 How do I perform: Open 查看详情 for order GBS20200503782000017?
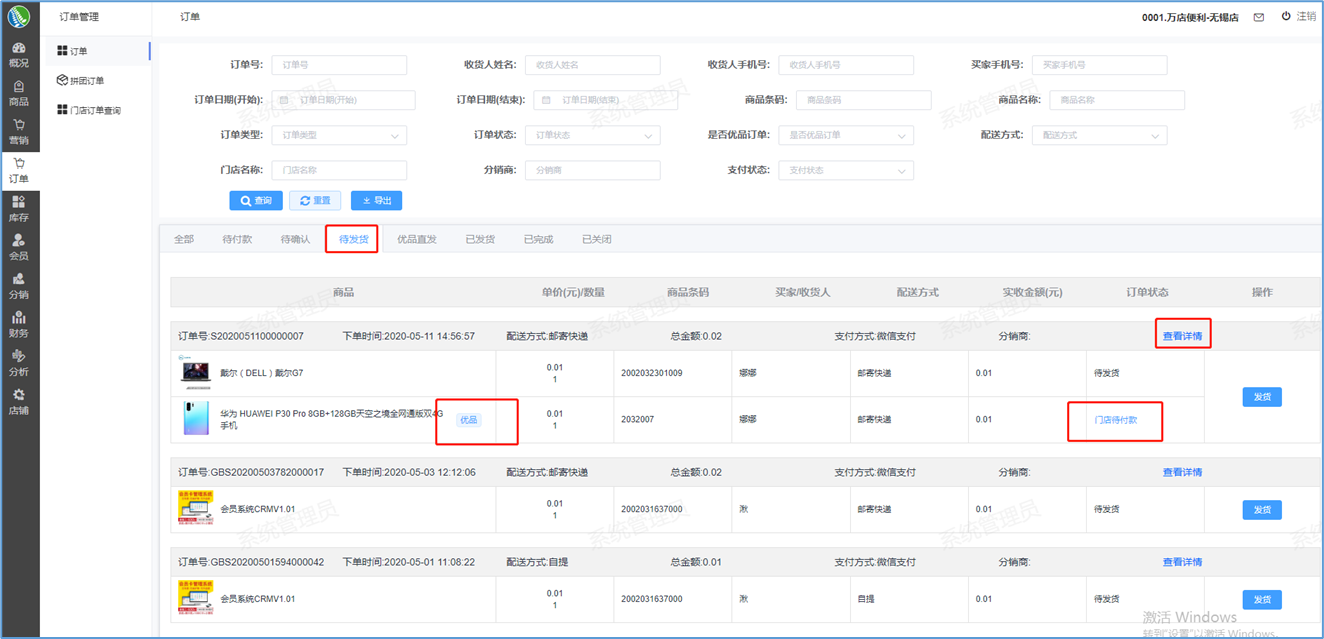click(1182, 473)
